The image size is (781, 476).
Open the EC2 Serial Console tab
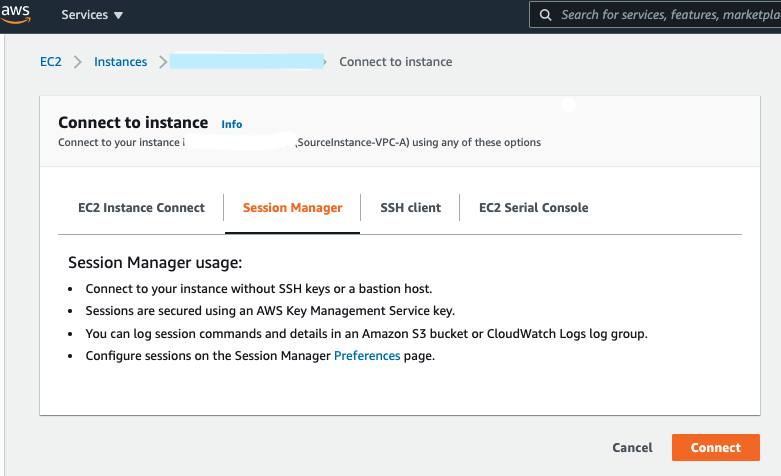pos(533,208)
